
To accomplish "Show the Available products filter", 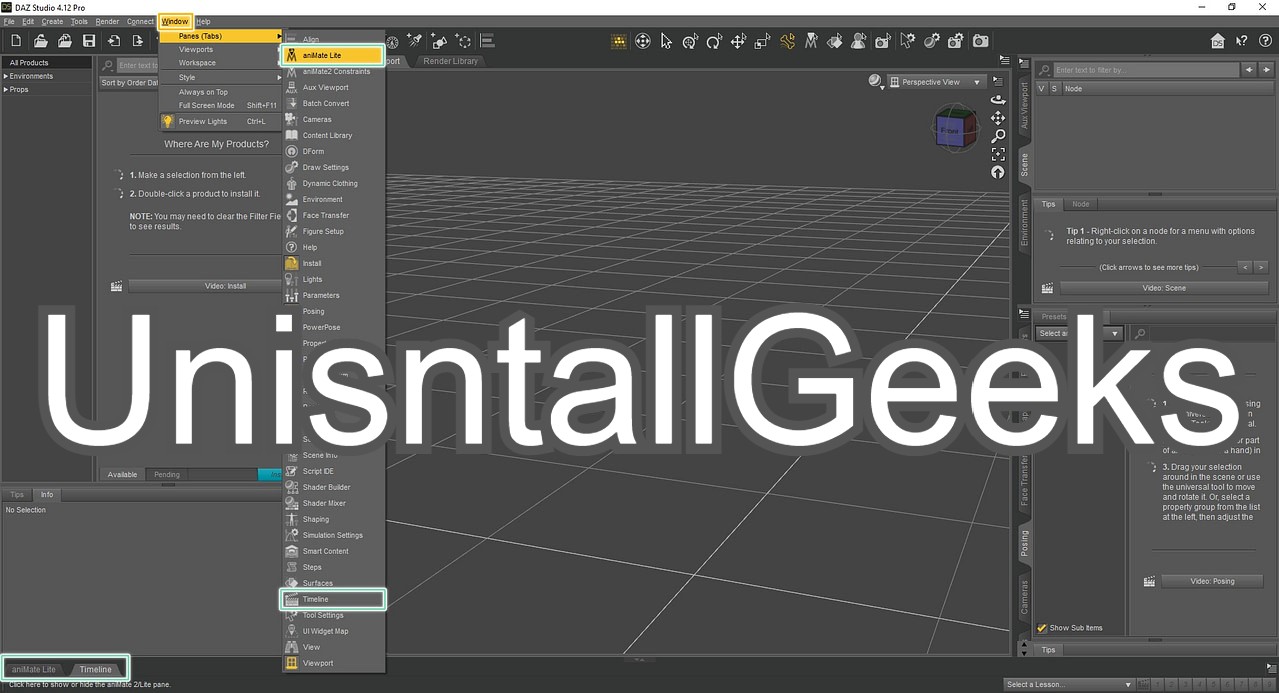I will [122, 474].
